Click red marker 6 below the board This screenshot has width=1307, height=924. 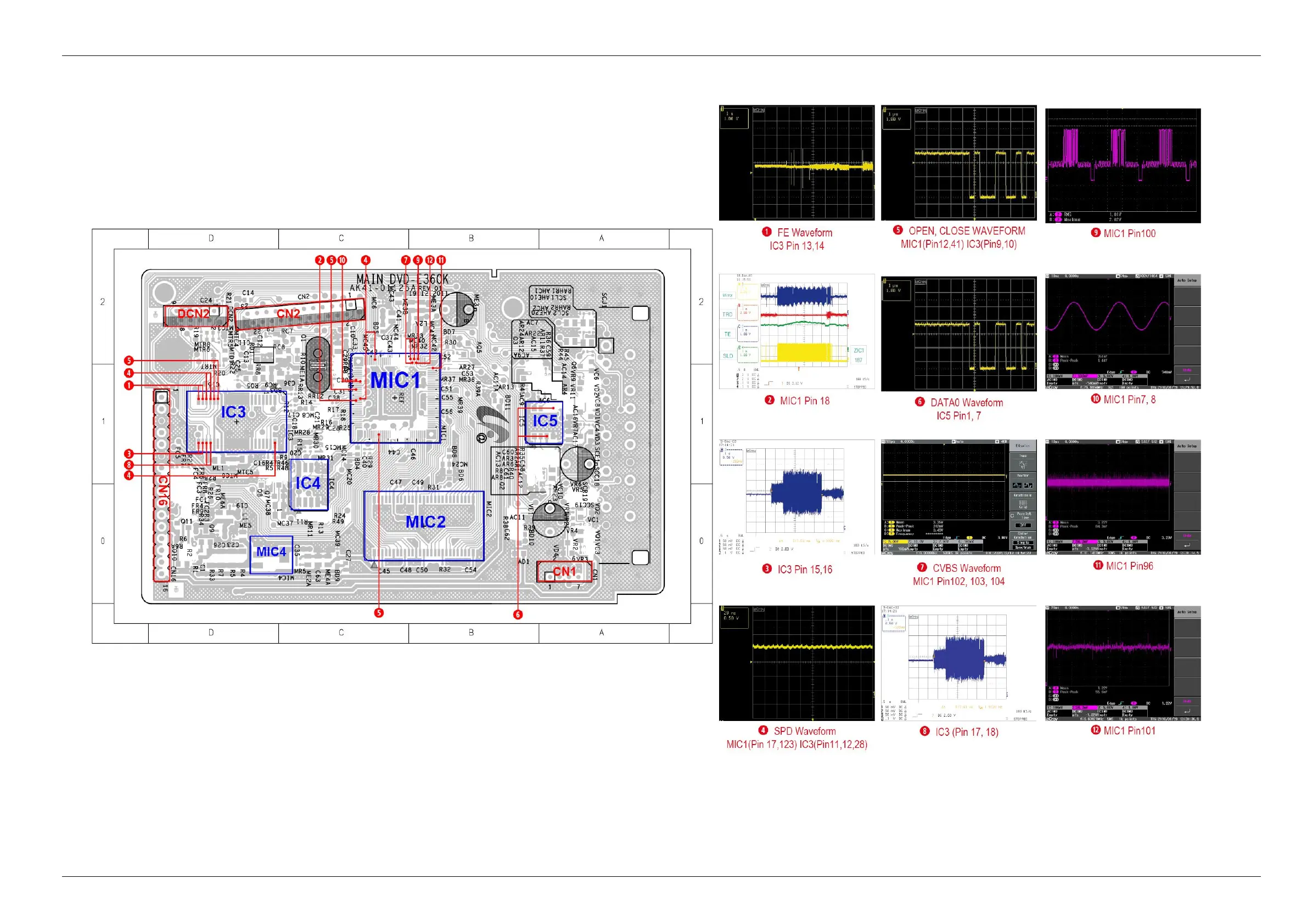pos(518,615)
